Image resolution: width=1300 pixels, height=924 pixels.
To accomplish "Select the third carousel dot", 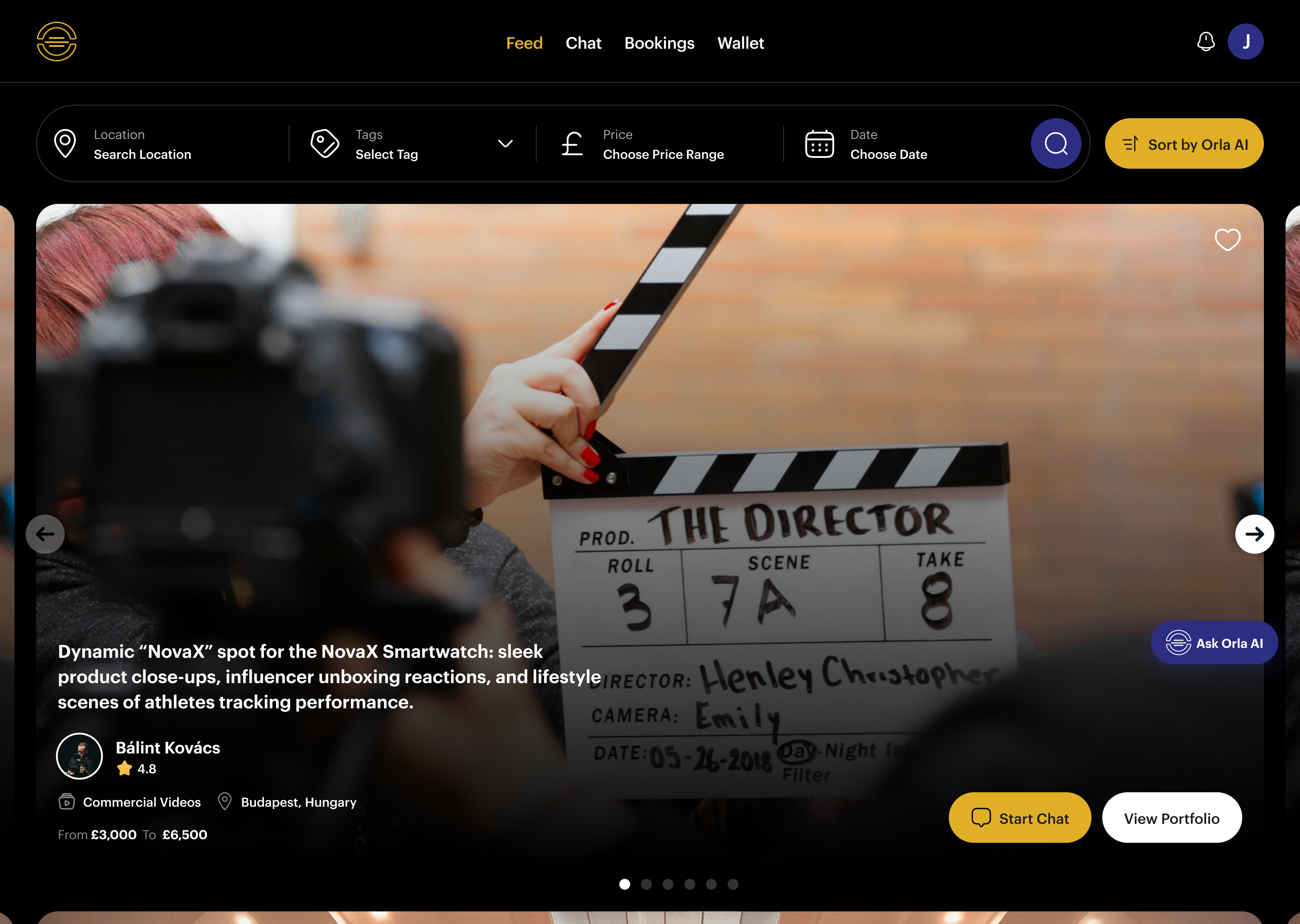I will (x=668, y=884).
